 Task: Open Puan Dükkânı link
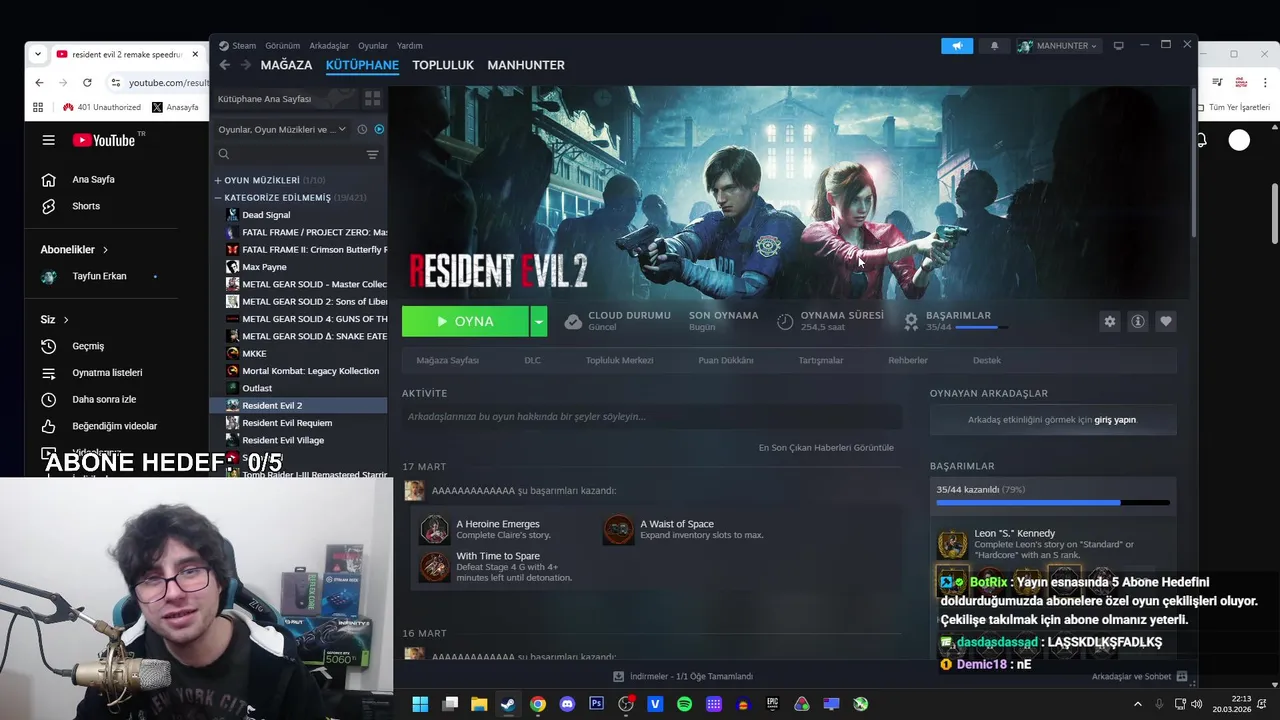click(725, 360)
